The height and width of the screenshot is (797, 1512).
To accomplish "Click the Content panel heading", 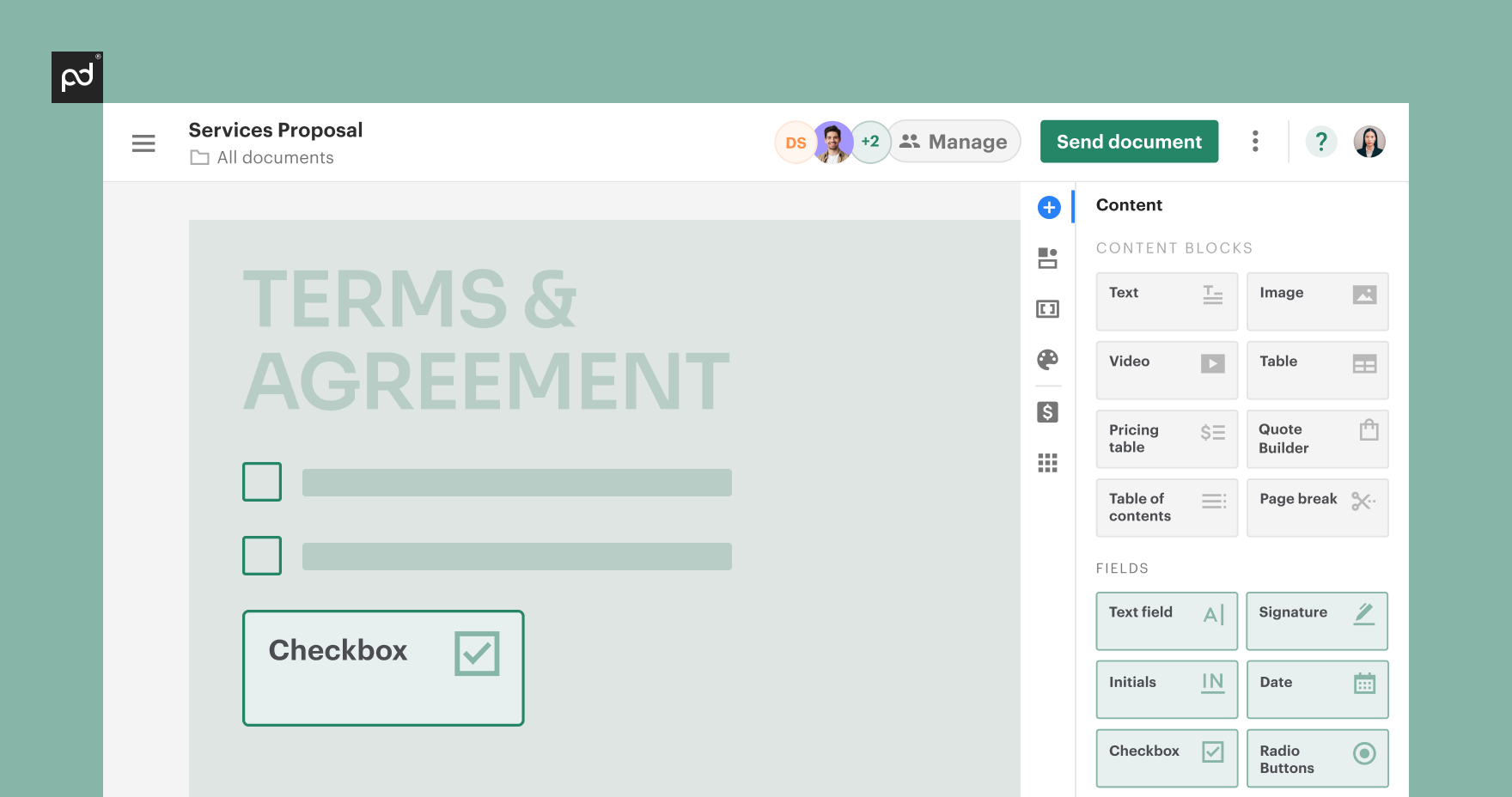I will click(1129, 205).
